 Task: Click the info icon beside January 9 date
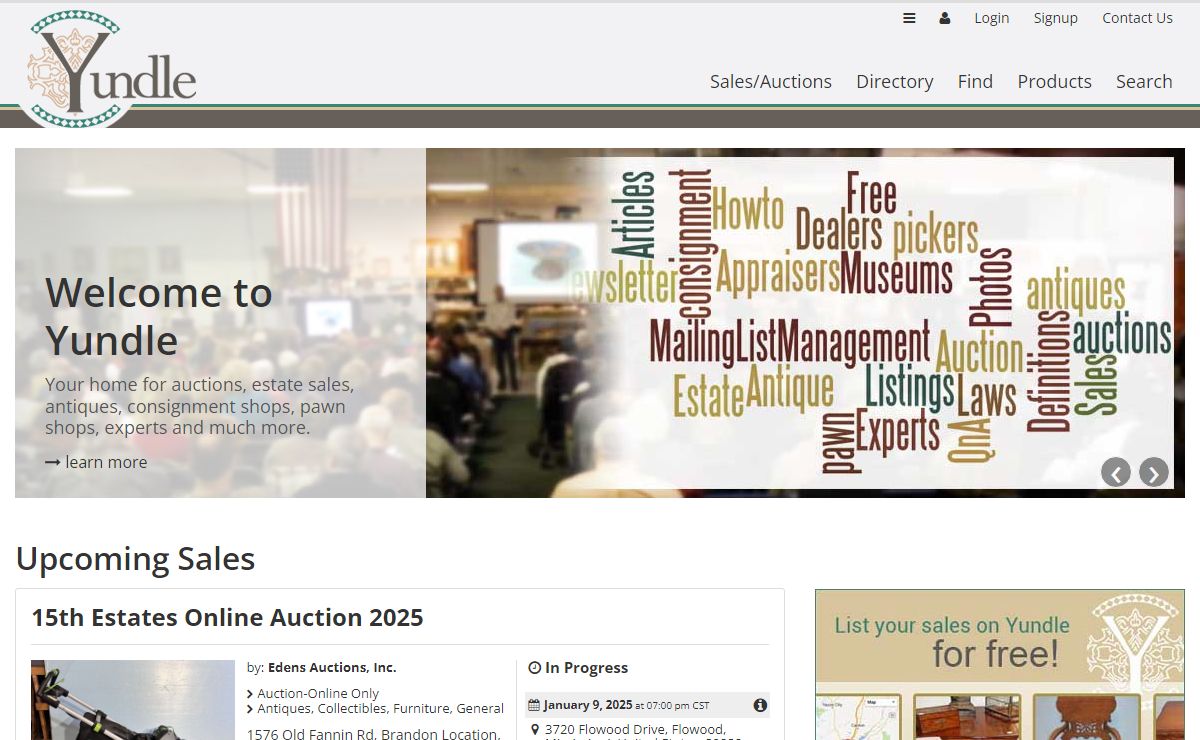tap(760, 705)
